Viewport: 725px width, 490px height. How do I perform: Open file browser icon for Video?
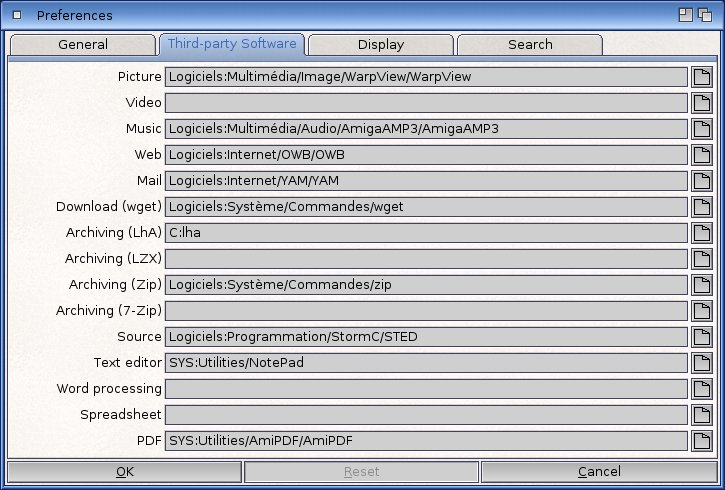point(701,103)
